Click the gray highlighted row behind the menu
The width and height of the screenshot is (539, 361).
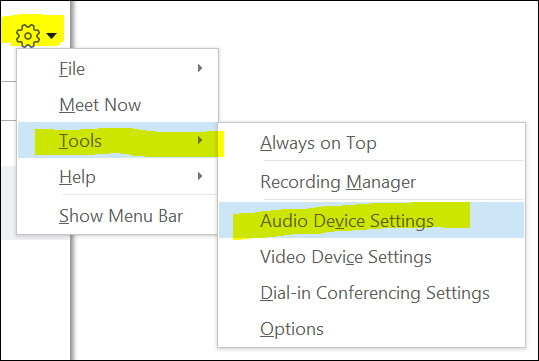tap(9, 203)
